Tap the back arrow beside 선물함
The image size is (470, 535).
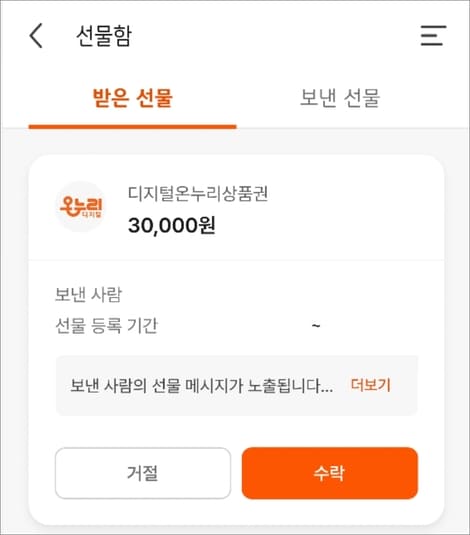(x=36, y=35)
